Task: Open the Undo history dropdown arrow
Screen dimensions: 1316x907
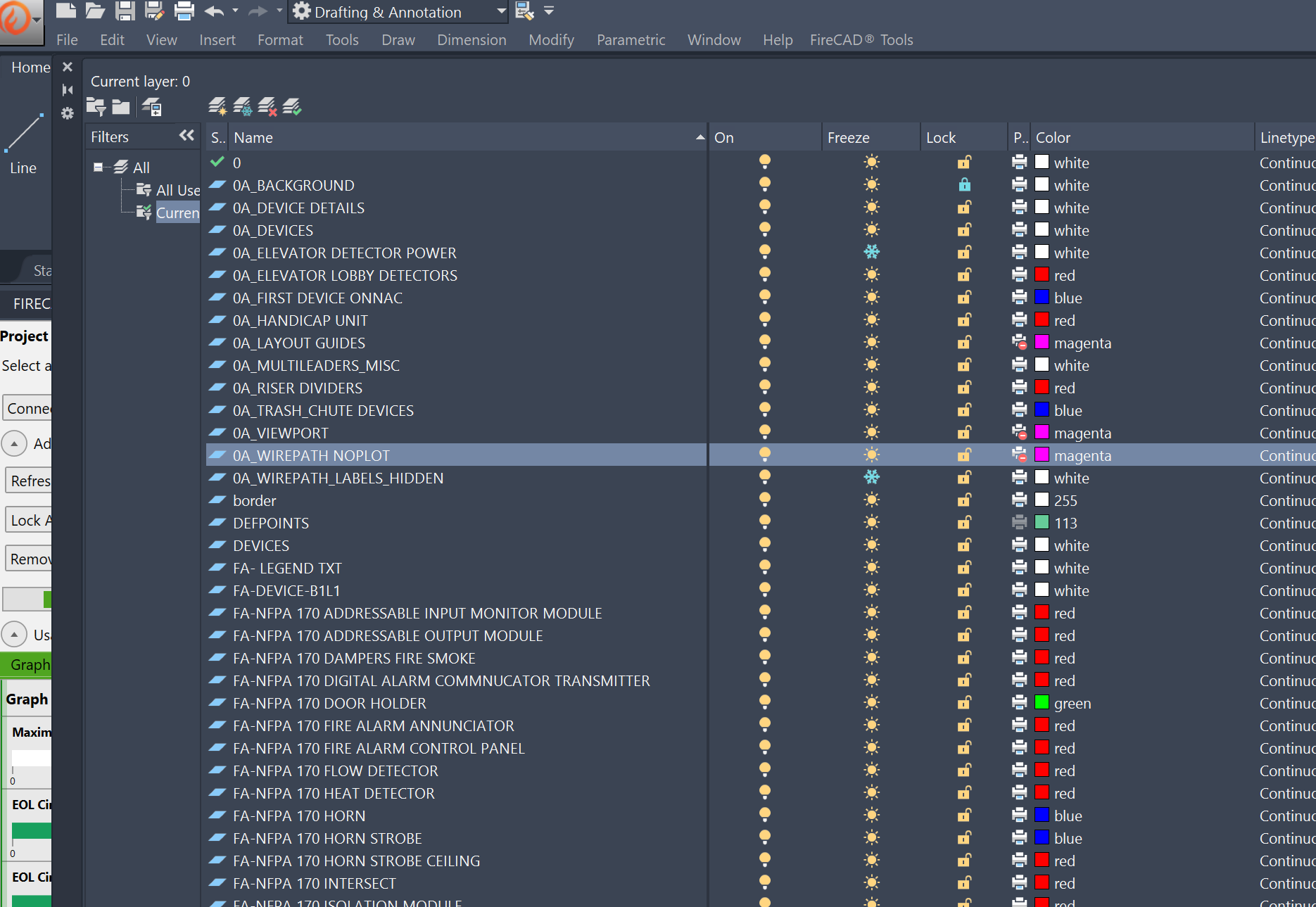Action: (x=235, y=11)
